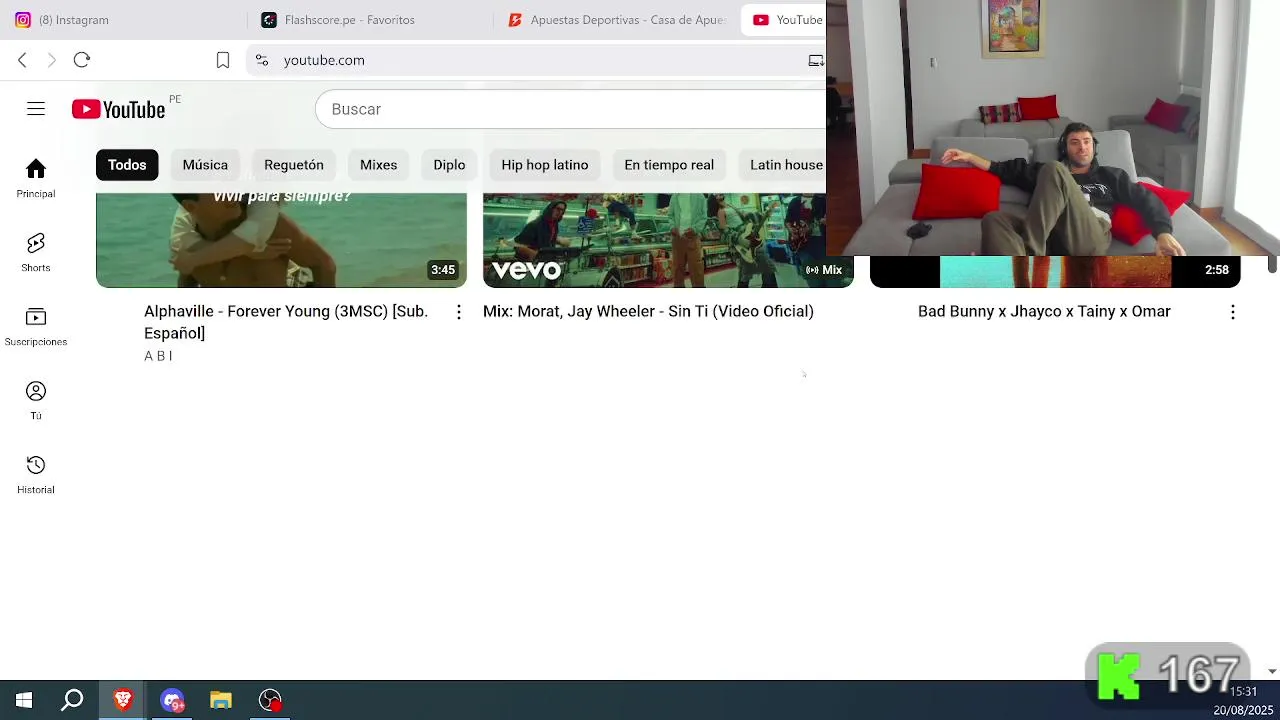1280x720 pixels.
Task: Reload the page with the refresh icon
Action: click(82, 60)
